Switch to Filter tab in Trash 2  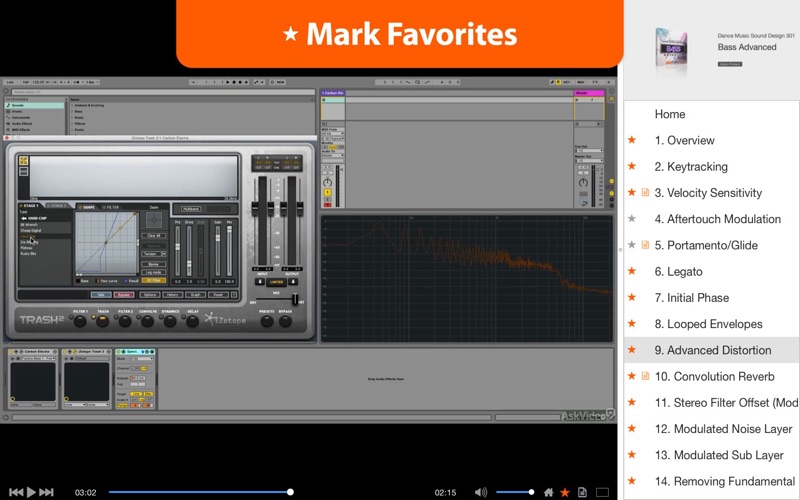[x=112, y=207]
